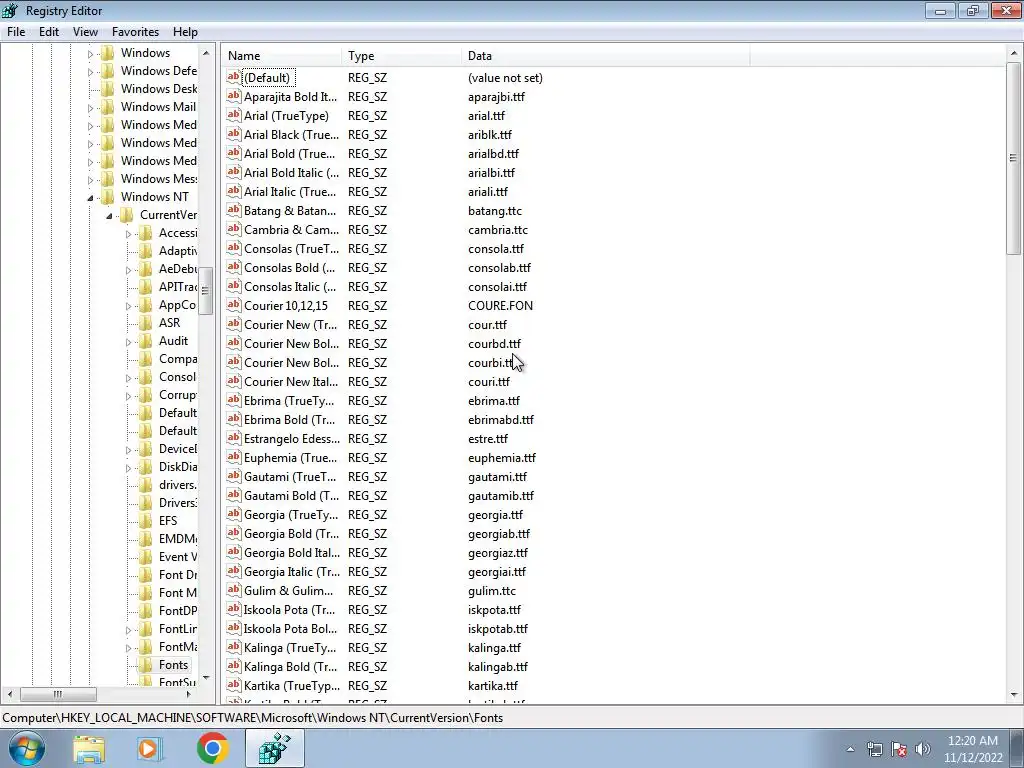
Task: Open the Windows Start button
Action: click(27, 748)
